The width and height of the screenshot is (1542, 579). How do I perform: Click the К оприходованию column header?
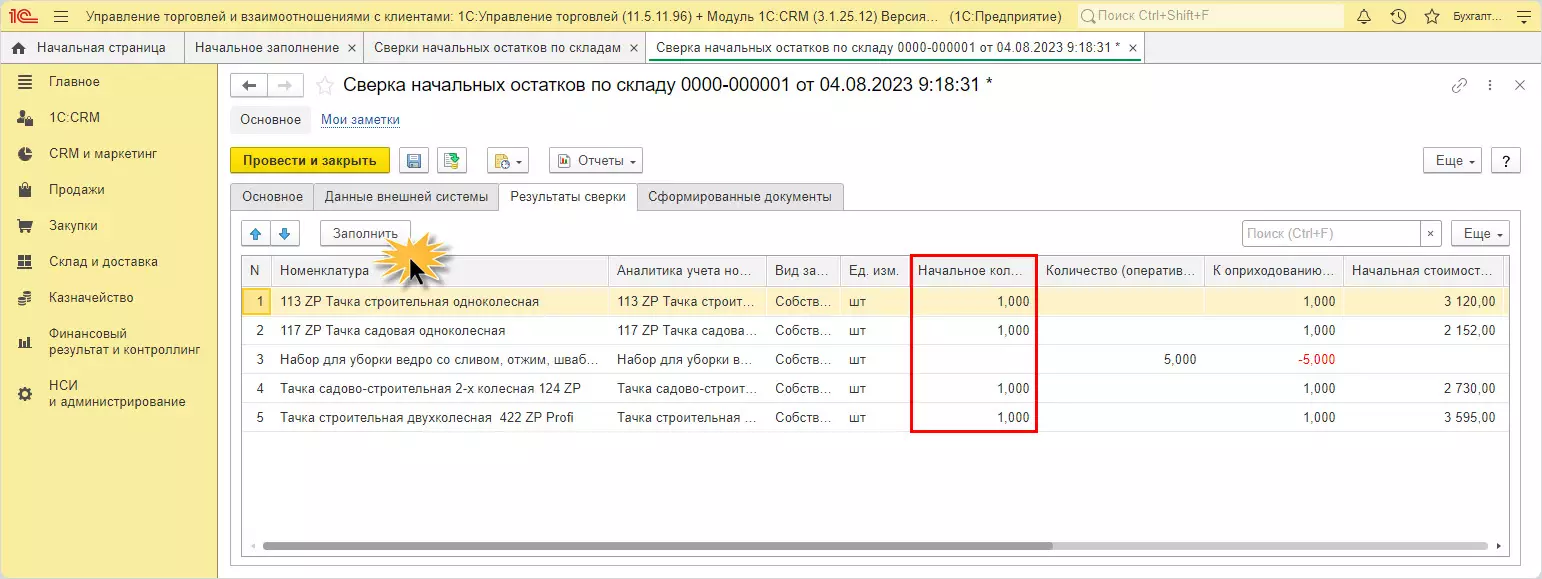click(x=1274, y=270)
